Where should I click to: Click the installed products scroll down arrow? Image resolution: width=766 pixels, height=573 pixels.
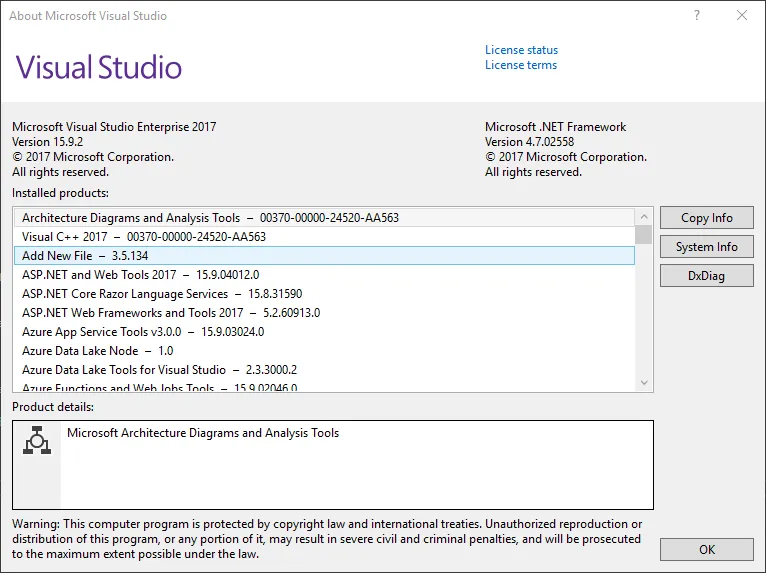[x=644, y=383]
